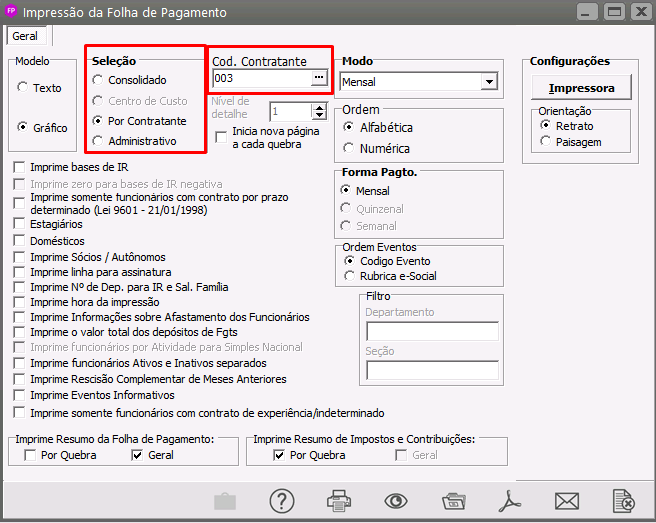This screenshot has width=656, height=523.
Task: Check the Estagiários checkbox
Action: click(20, 226)
